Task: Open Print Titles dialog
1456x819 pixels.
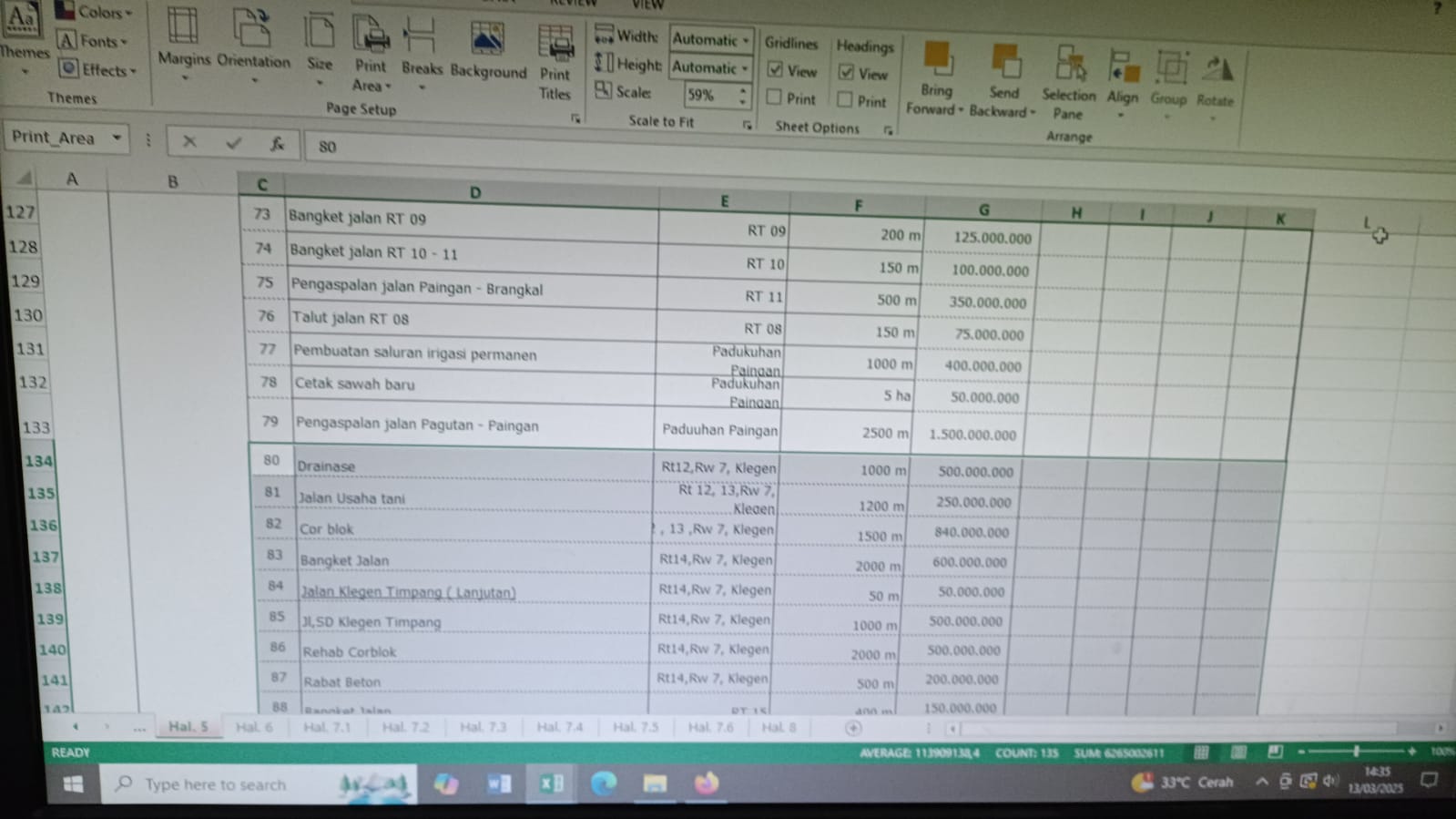Action: [x=555, y=62]
